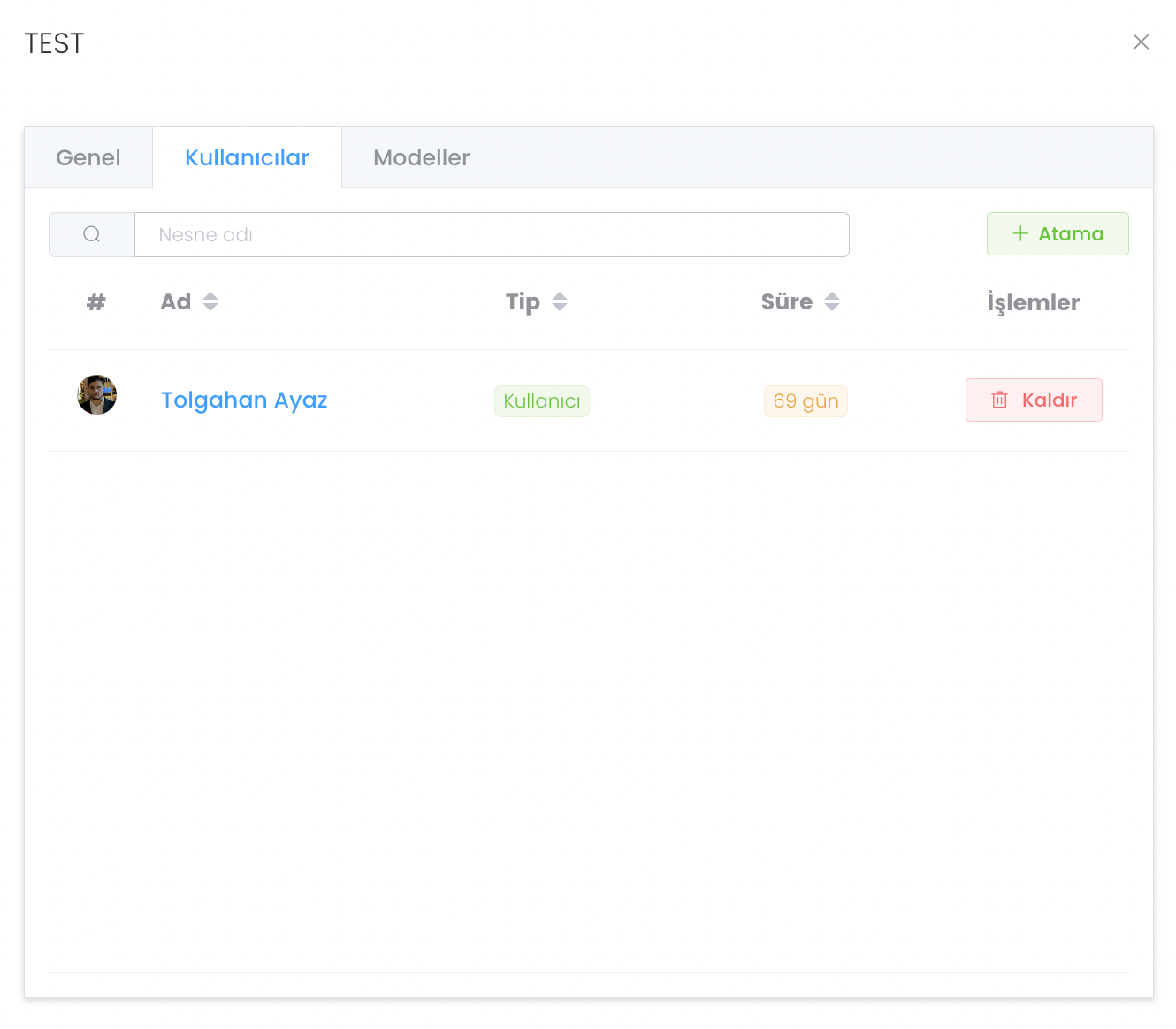Click Tolgahan Ayaz's profile avatar

[x=97, y=394]
